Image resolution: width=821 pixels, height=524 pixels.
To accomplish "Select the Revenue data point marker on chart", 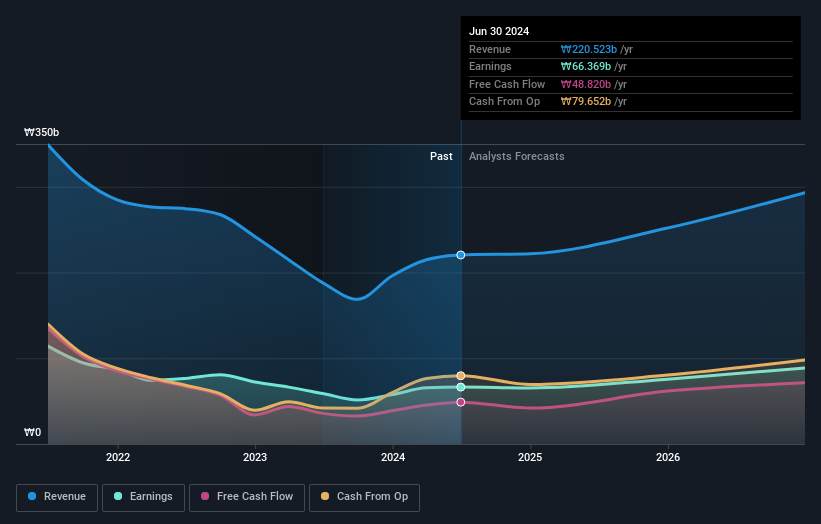I will coord(461,255).
